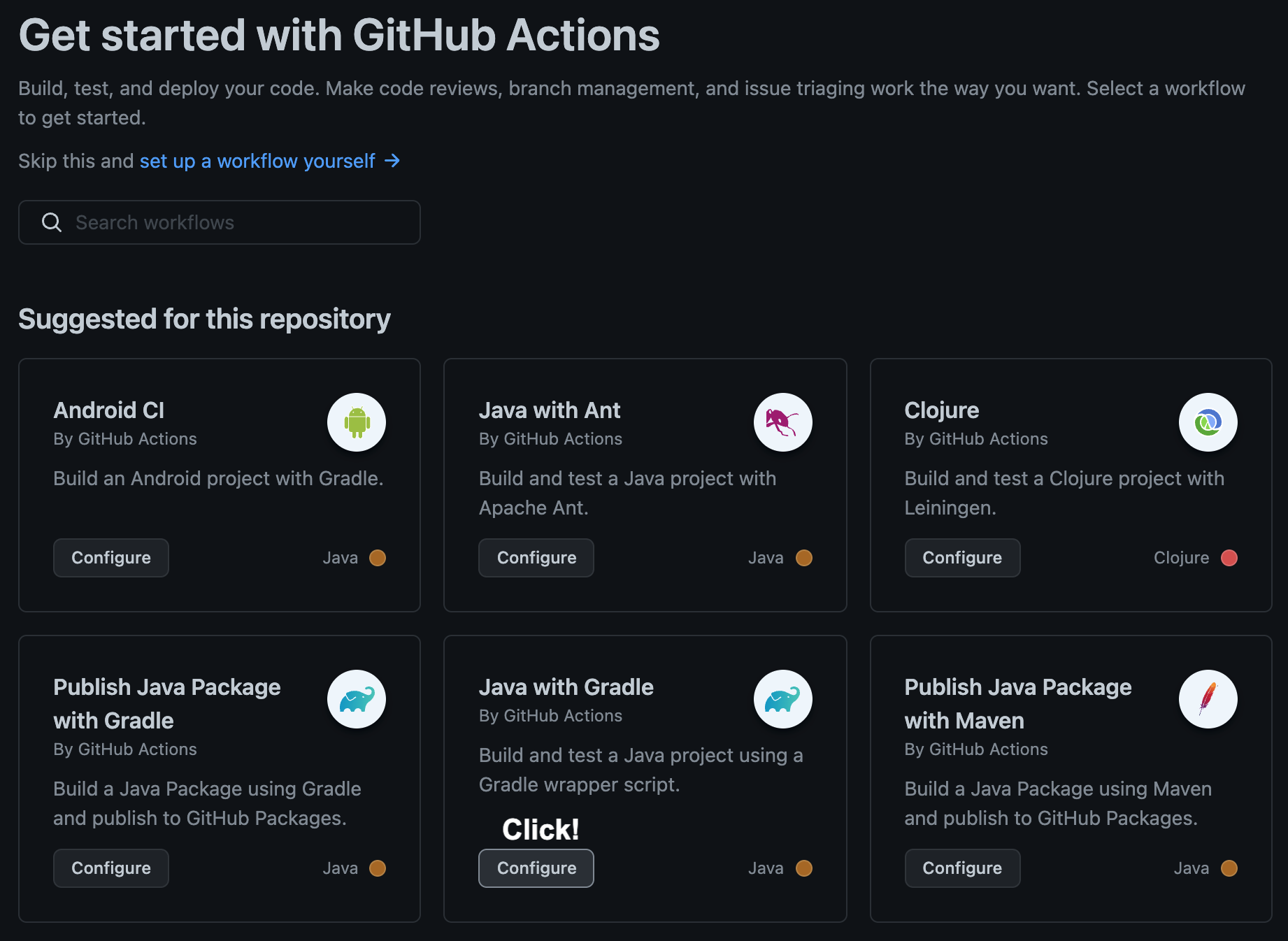Click Java dot on Publish Java Package with Gradle
The width and height of the screenshot is (1288, 941).
378,868
